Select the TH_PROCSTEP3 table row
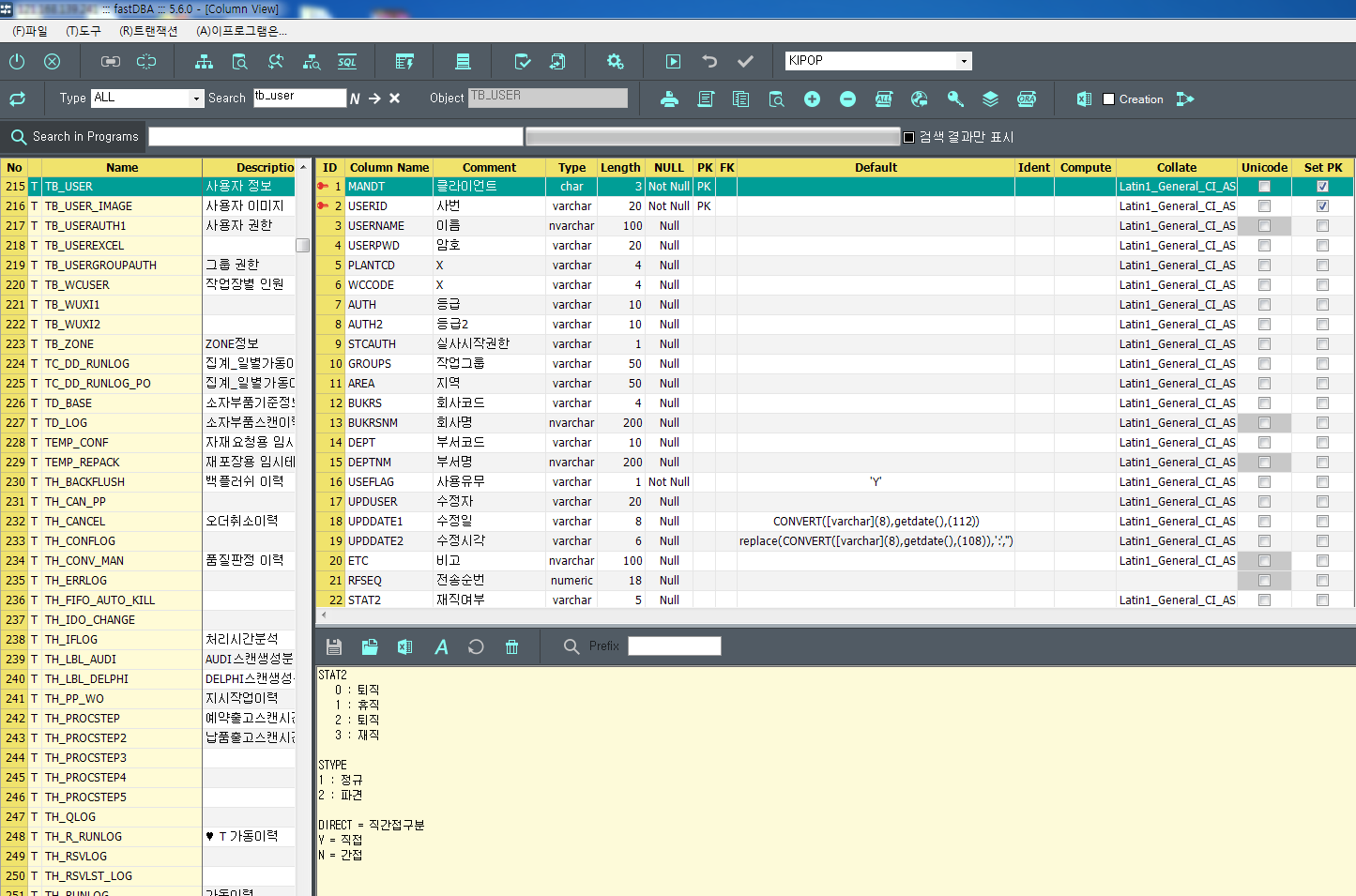1356x896 pixels. tap(148, 758)
